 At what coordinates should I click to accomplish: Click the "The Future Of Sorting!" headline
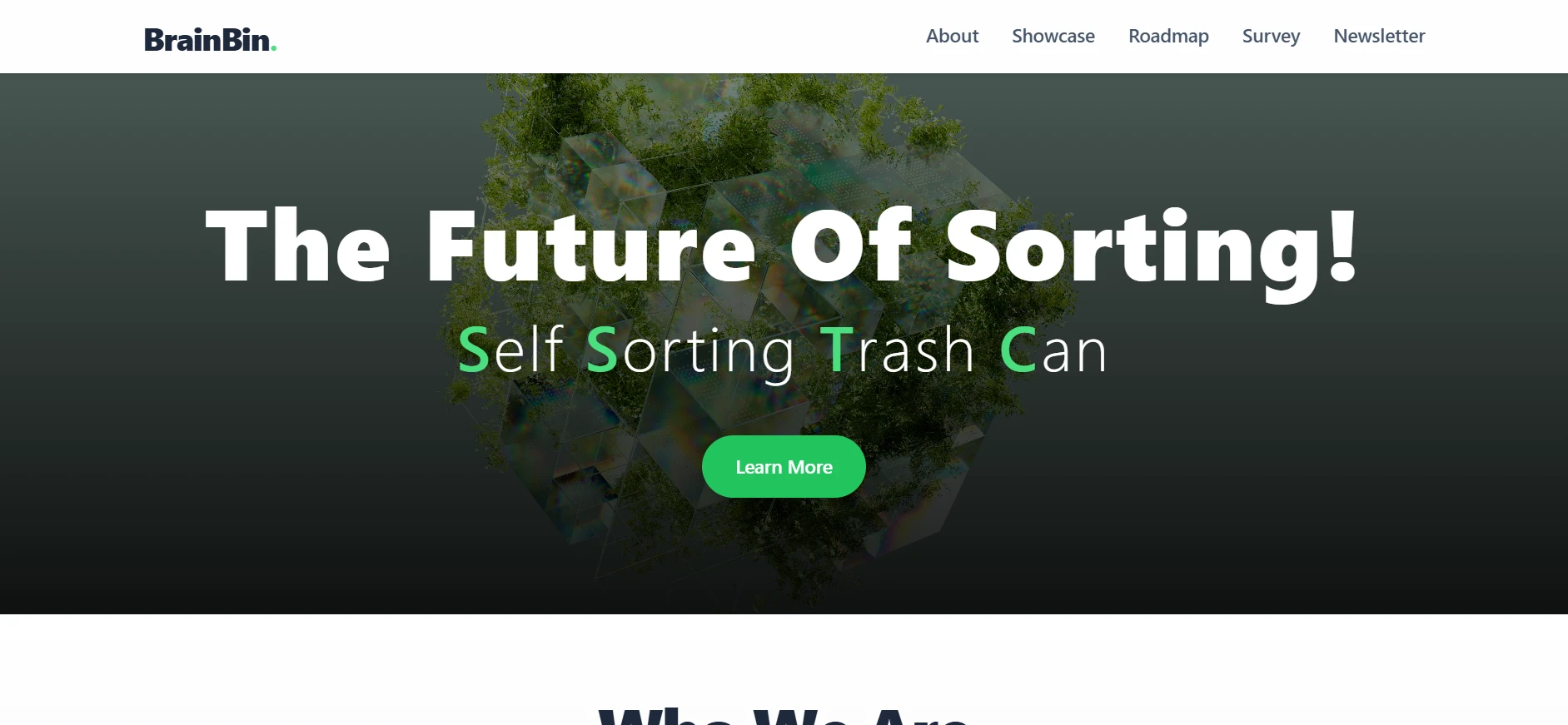pos(783,248)
